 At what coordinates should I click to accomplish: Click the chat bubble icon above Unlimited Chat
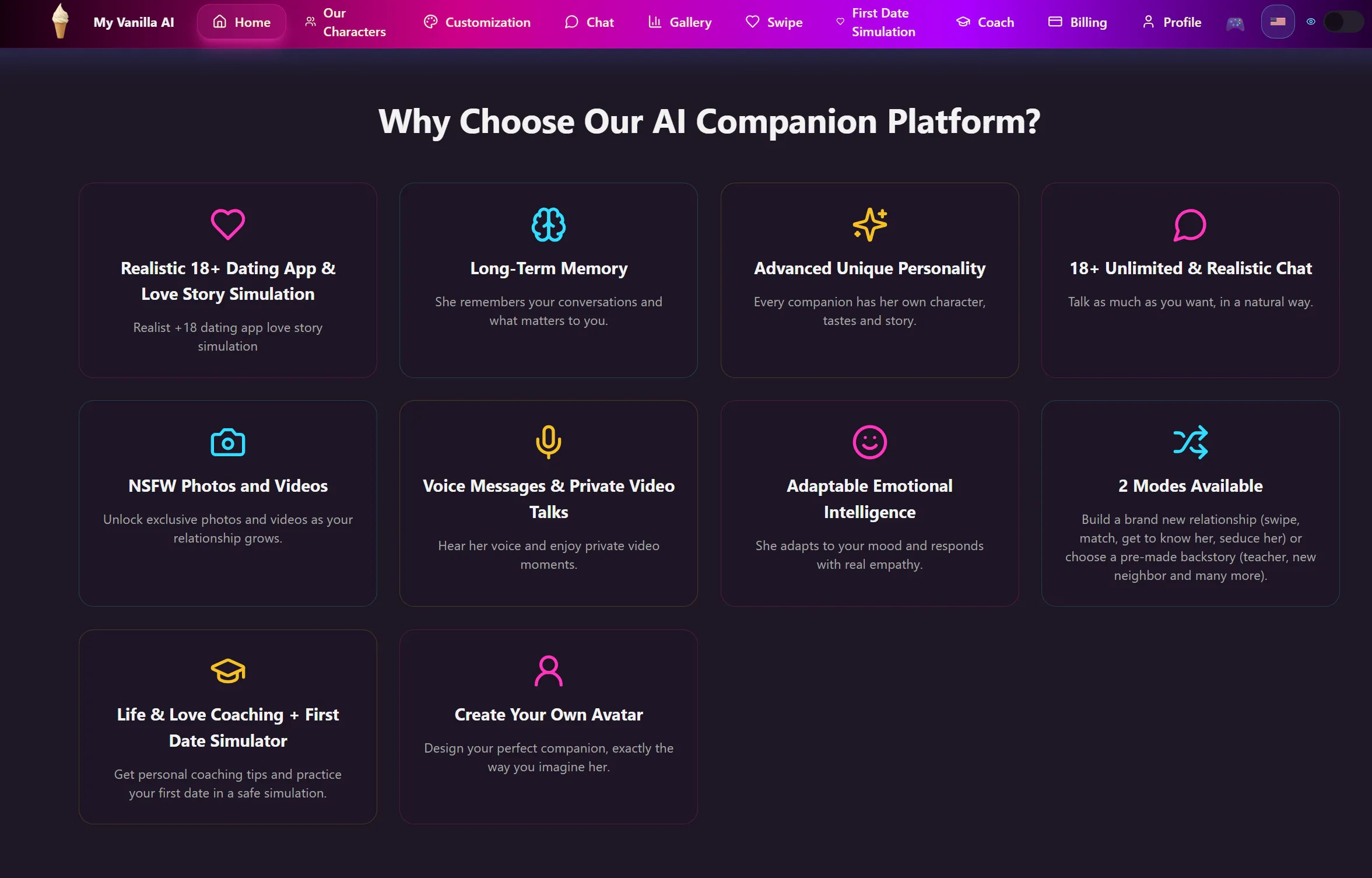click(x=1190, y=225)
